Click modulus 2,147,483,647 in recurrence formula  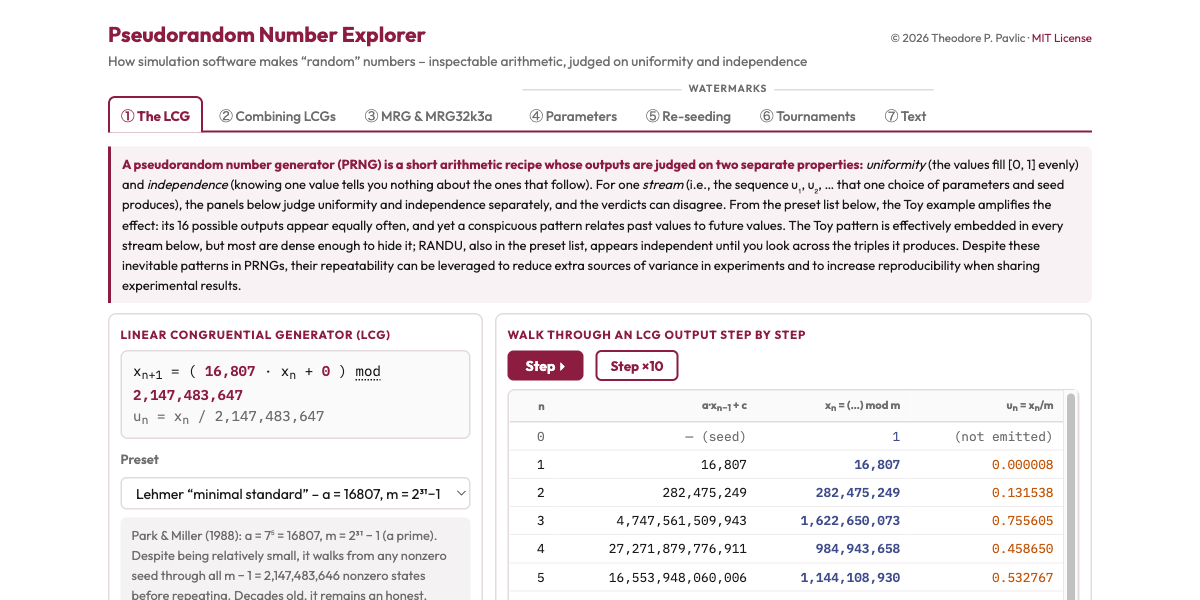188,395
